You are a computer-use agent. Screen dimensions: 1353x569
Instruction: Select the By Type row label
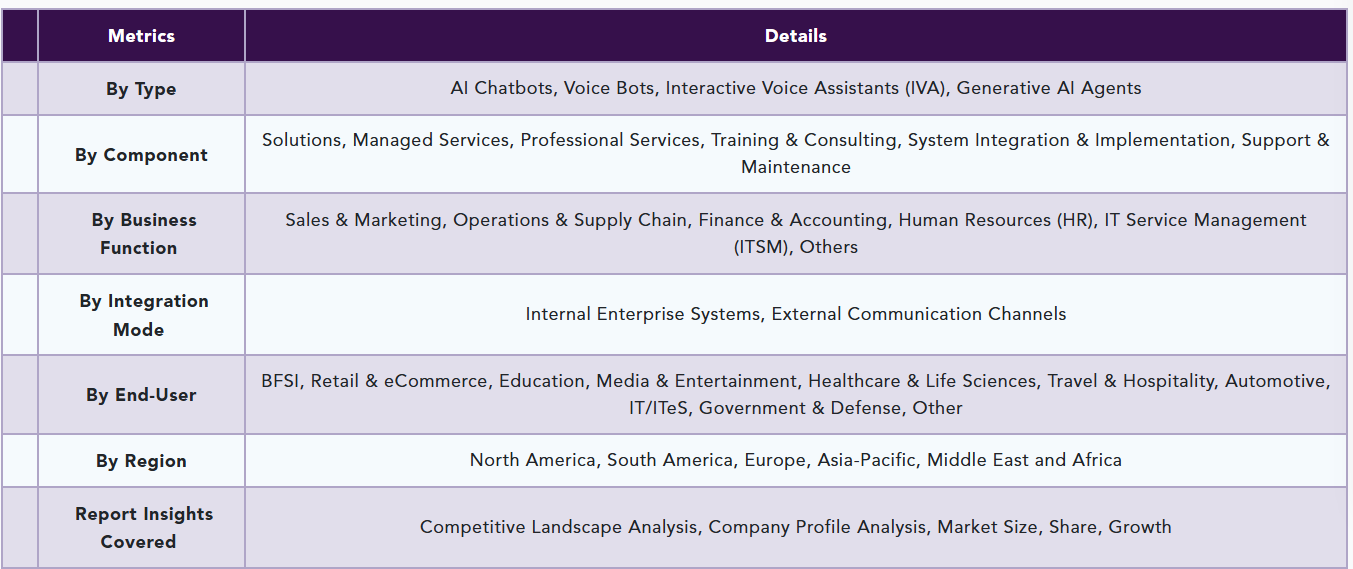click(141, 89)
